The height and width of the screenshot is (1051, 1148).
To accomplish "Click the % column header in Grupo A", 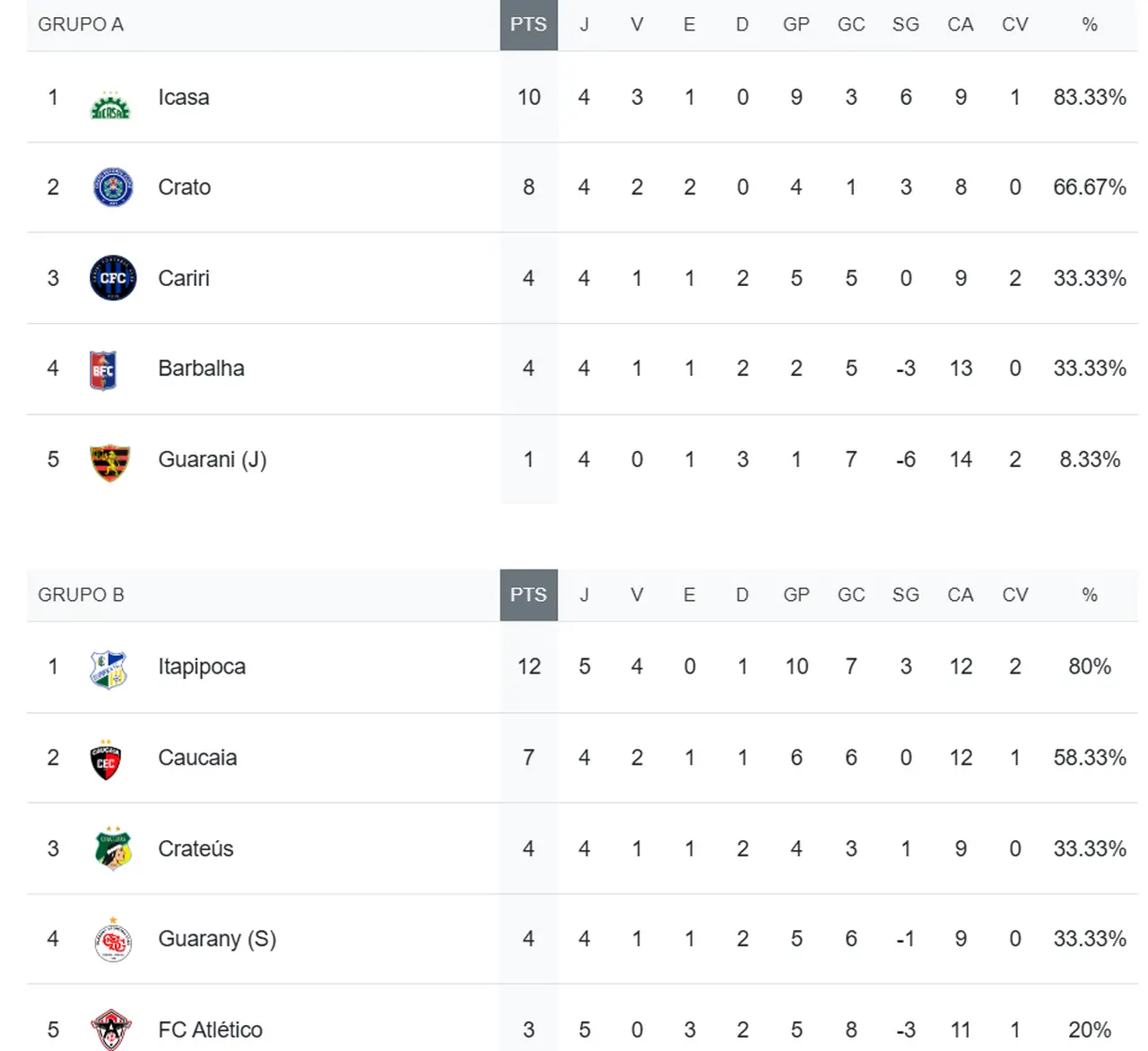I will click(1089, 25).
